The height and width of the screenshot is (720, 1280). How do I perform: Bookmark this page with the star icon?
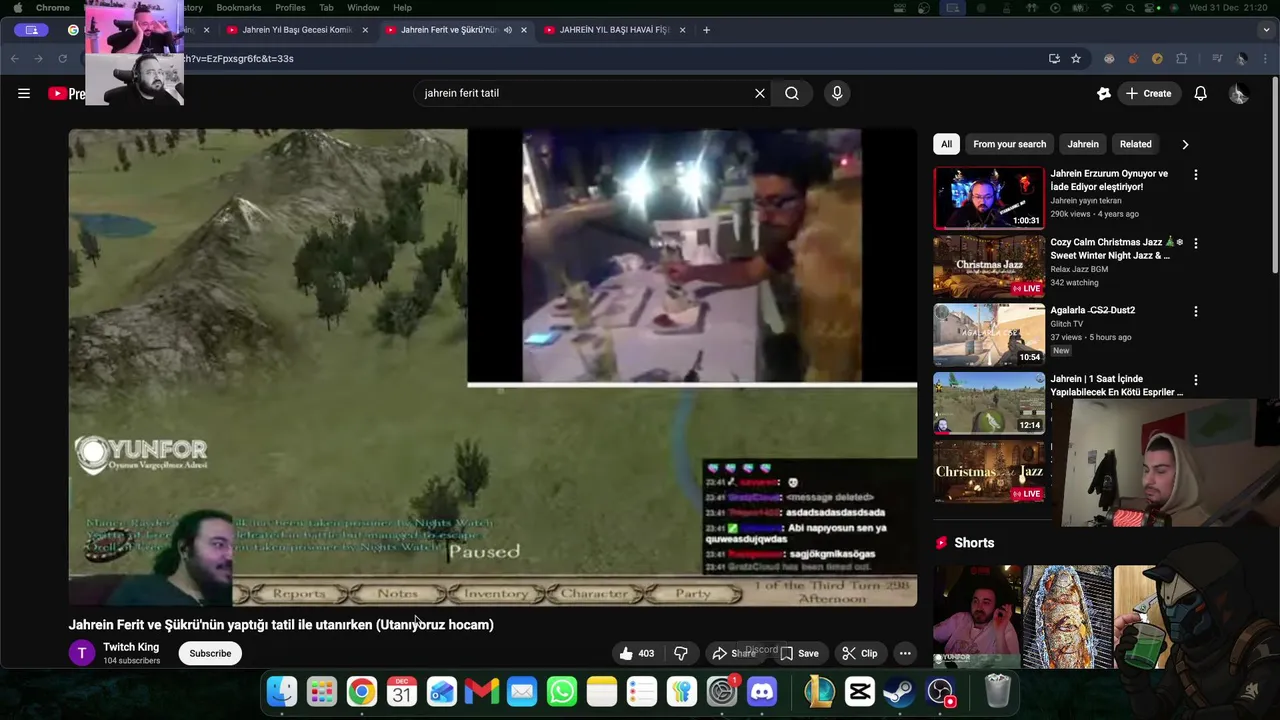(1076, 59)
